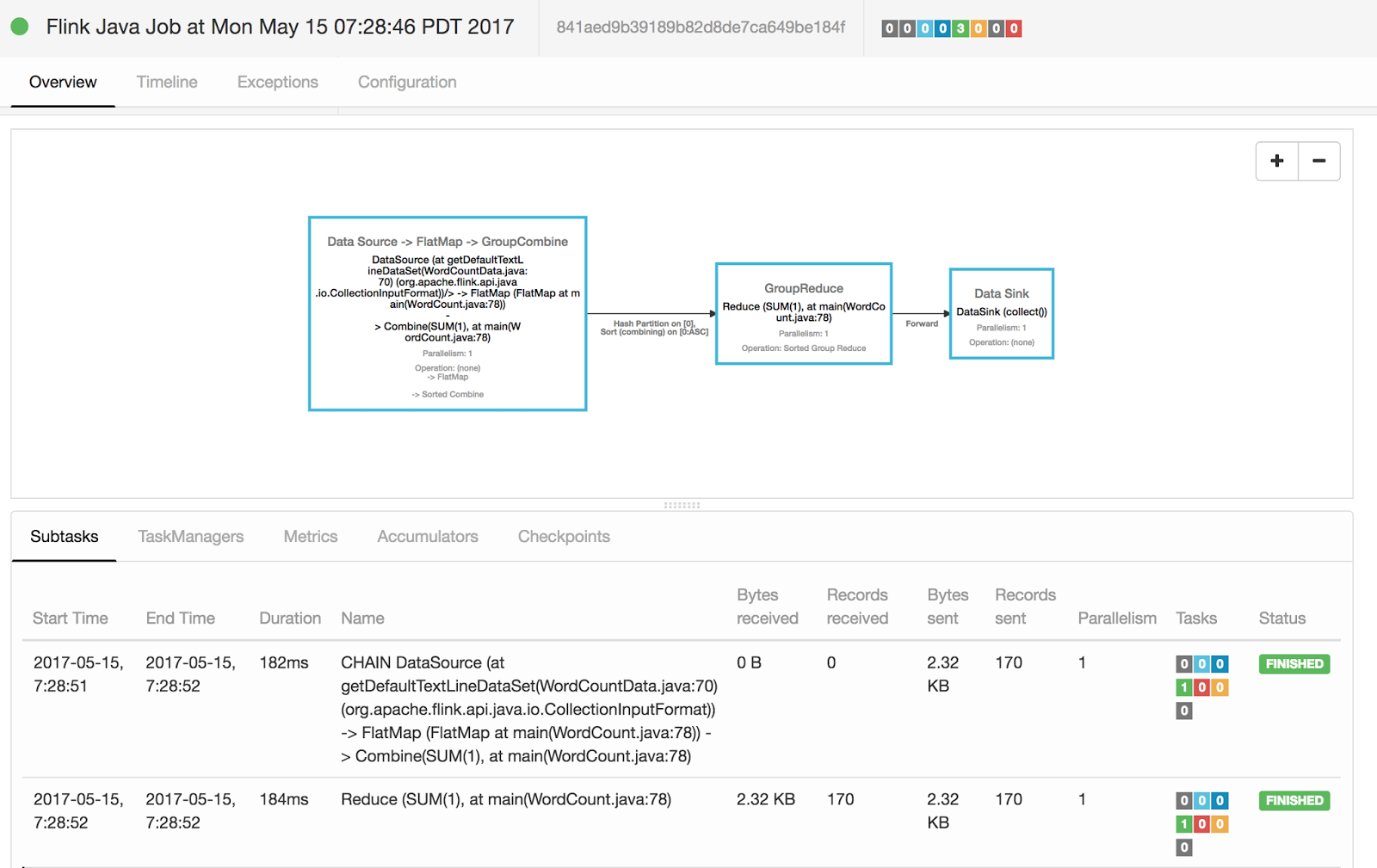Zoom in on the job graph with the plus icon
The height and width of the screenshot is (868, 1377).
(1276, 161)
